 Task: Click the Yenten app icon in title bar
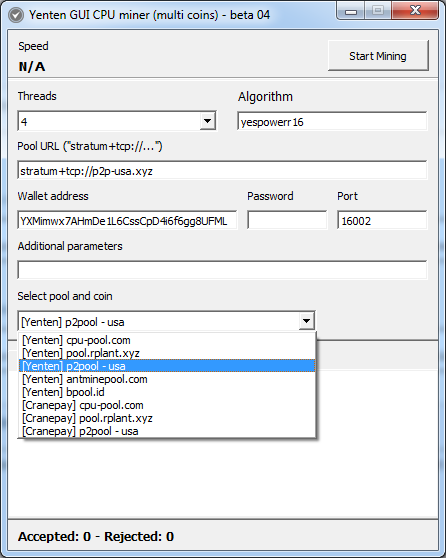pos(16,15)
